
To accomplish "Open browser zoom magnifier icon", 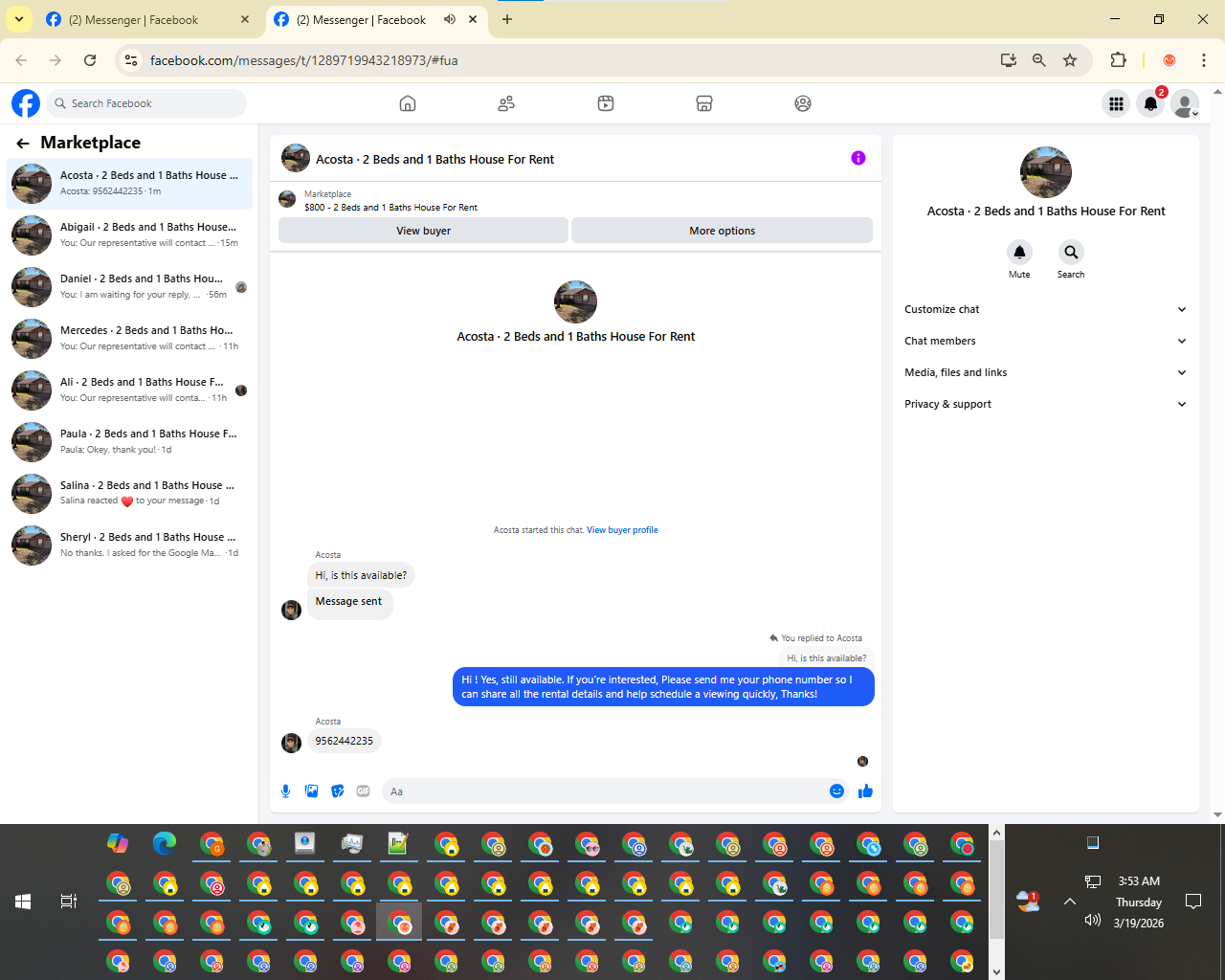I will [1038, 60].
